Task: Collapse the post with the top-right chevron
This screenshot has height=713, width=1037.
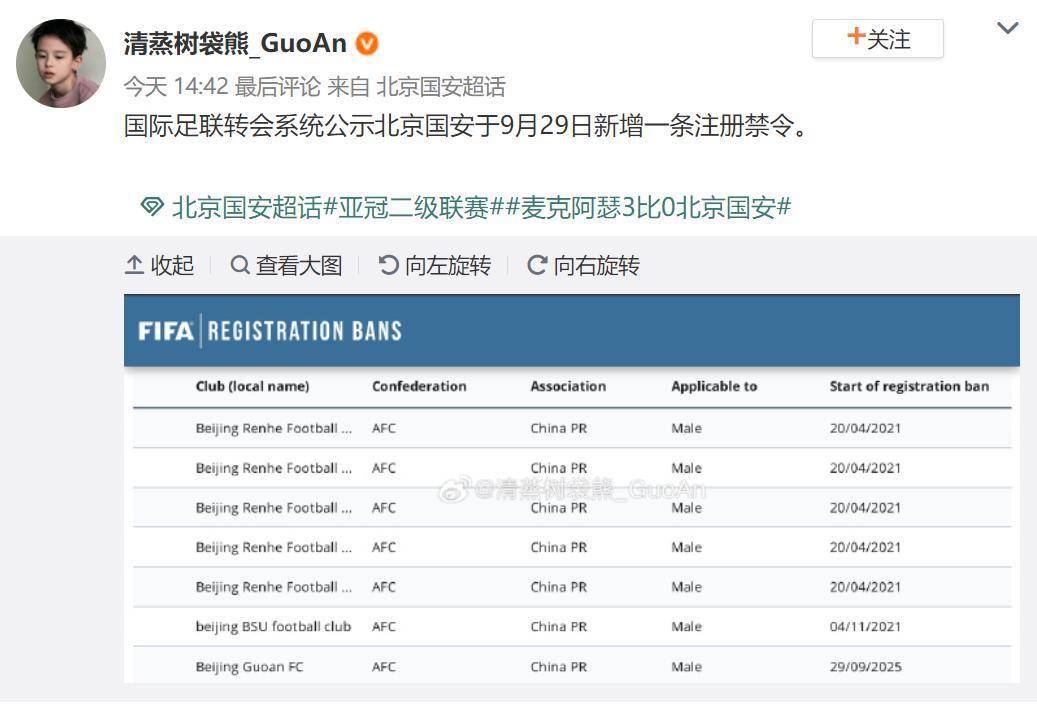Action: tap(1008, 27)
